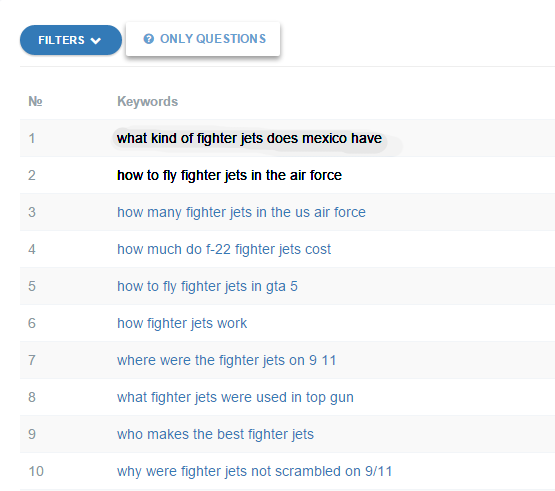Open 'how many fighter jets in the us air force'
Viewport: 555px width, 491px height.
pos(241,212)
